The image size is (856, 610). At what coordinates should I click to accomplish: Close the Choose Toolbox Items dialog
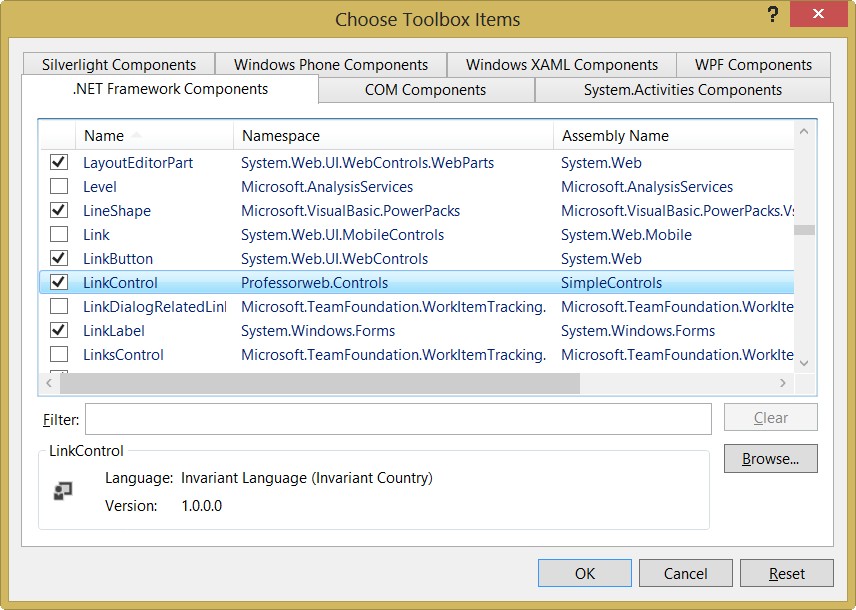[818, 14]
